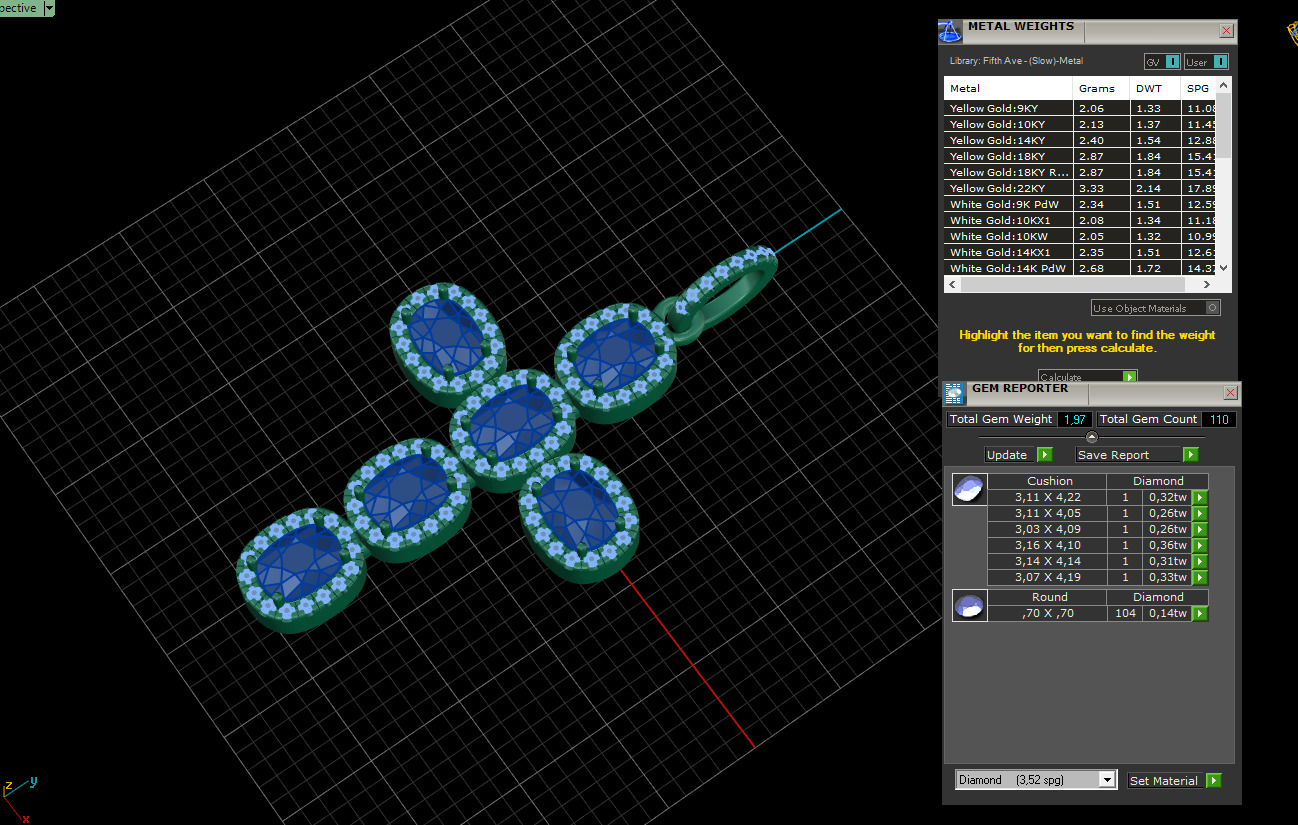Viewport: 1298px width, 825px height.
Task: Select the White Gold:10KW row
Action: pos(1081,236)
